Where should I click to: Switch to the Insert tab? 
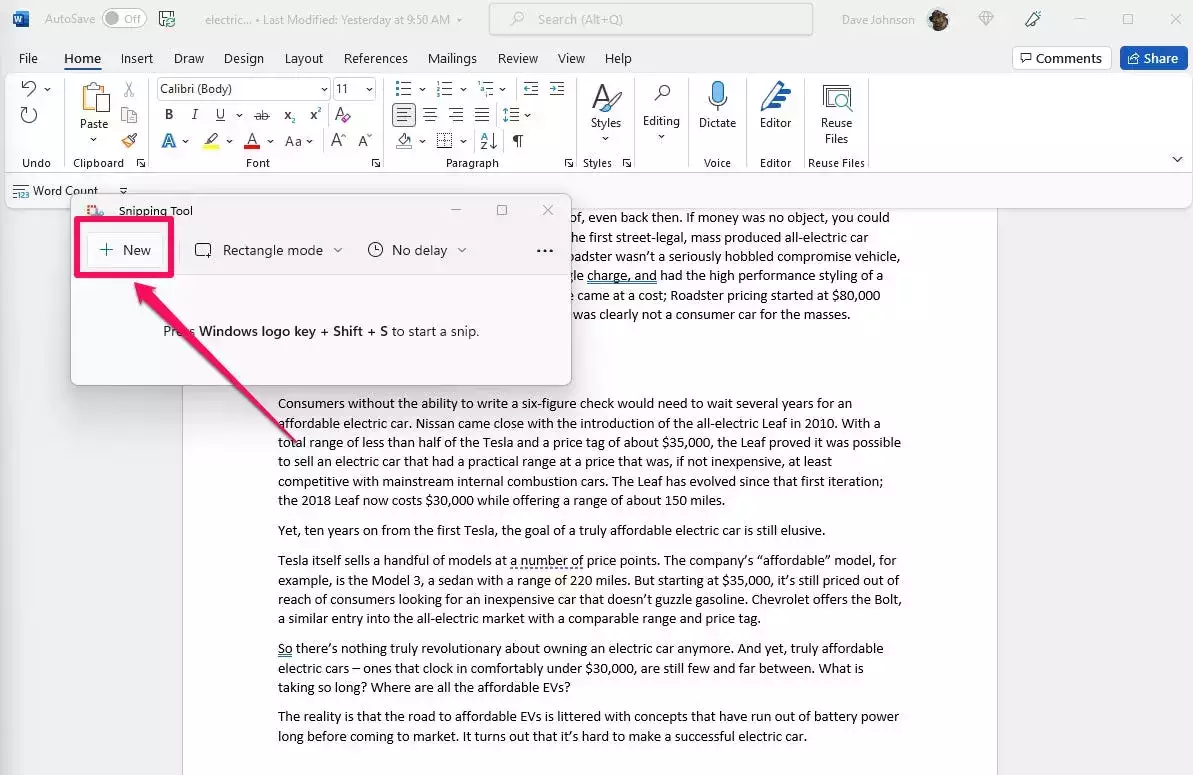137,59
